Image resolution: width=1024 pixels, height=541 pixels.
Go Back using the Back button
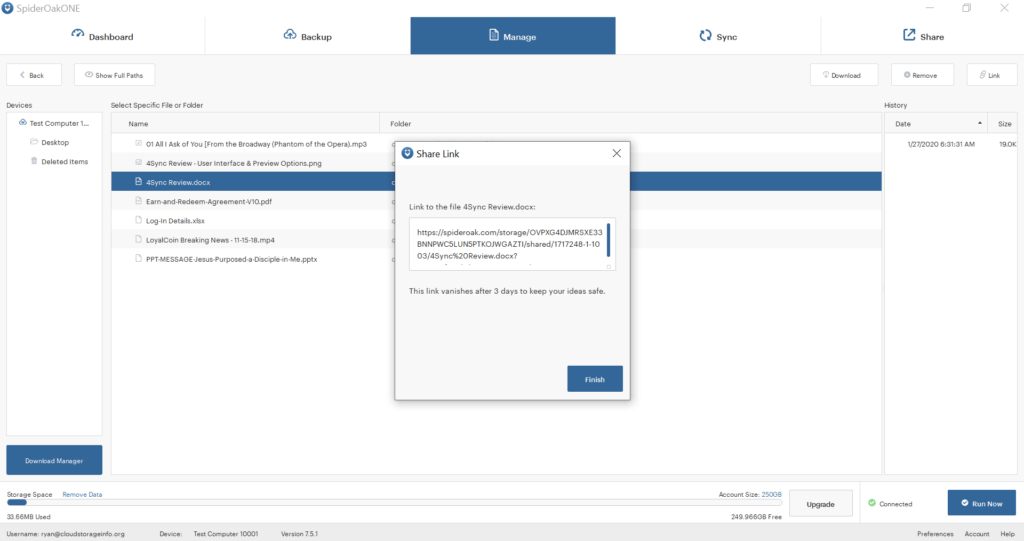pos(34,74)
